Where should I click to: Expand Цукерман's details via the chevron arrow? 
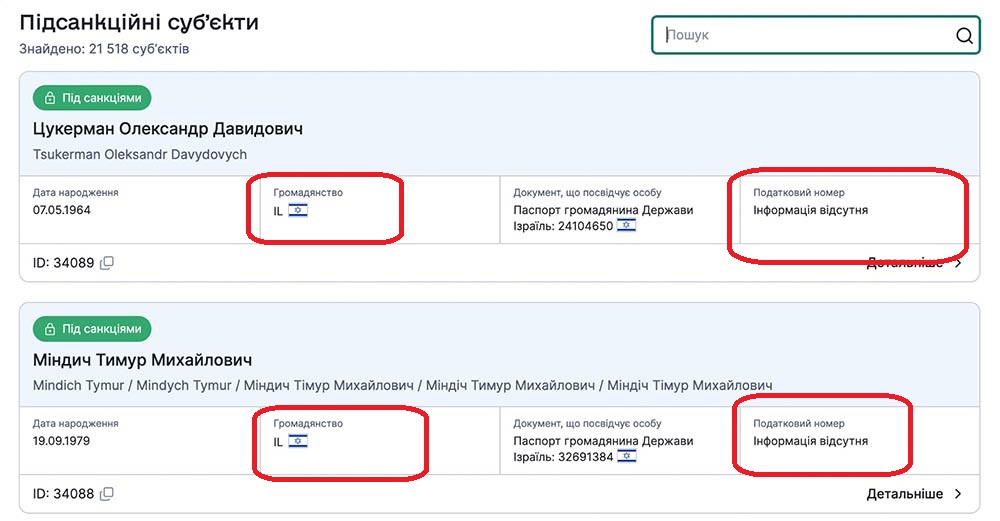(958, 264)
